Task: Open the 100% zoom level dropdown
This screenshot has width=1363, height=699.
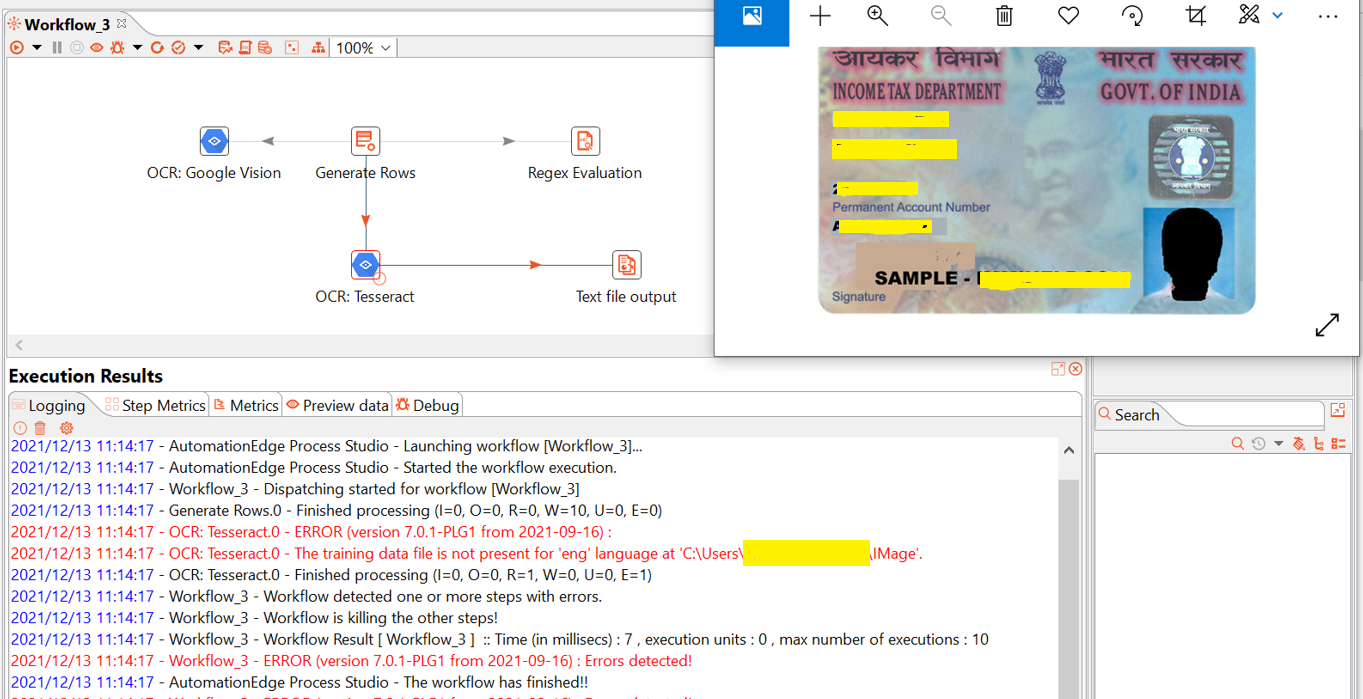Action: pos(364,47)
